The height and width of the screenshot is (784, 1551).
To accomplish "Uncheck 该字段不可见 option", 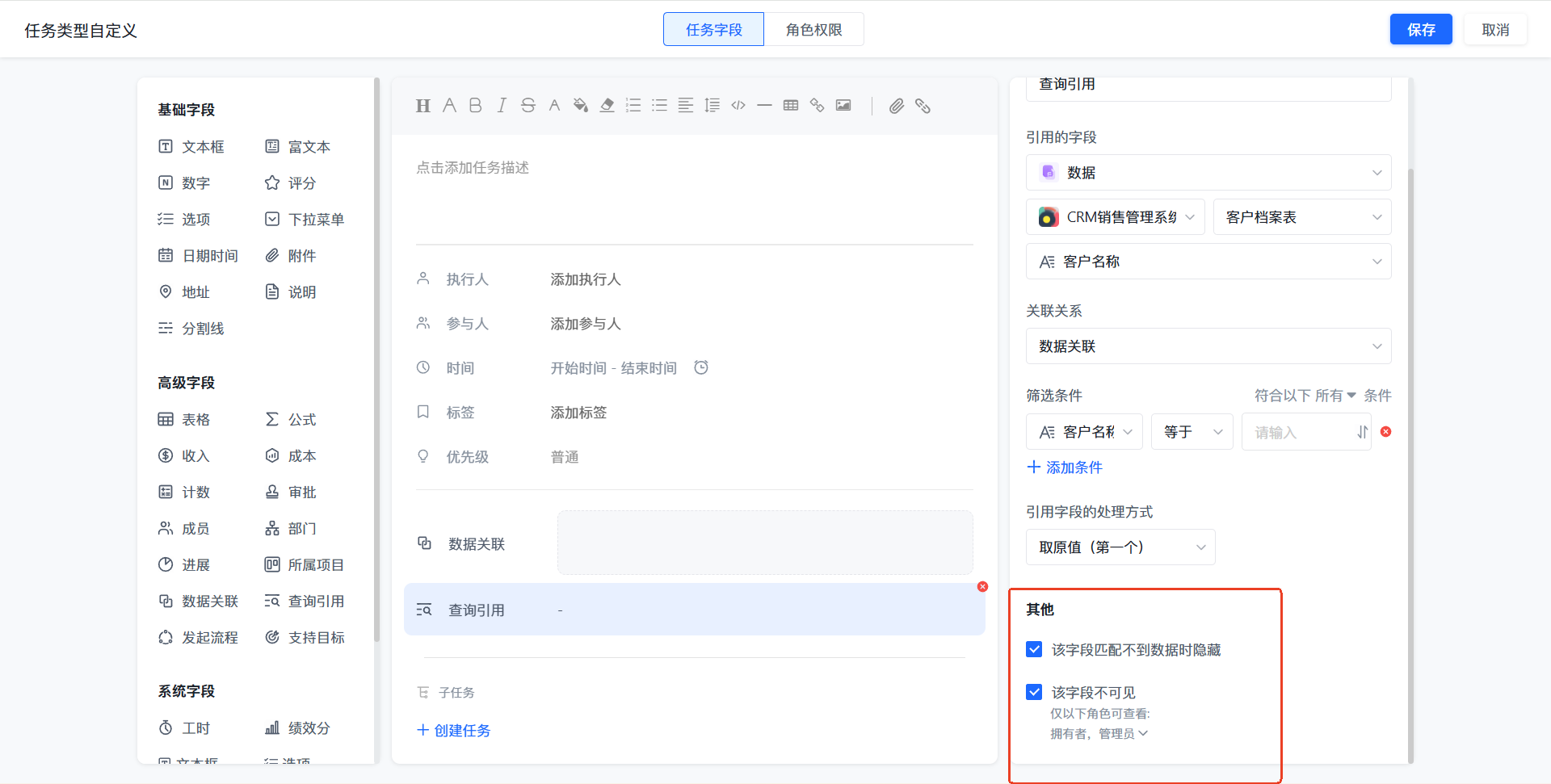I will pos(1034,692).
